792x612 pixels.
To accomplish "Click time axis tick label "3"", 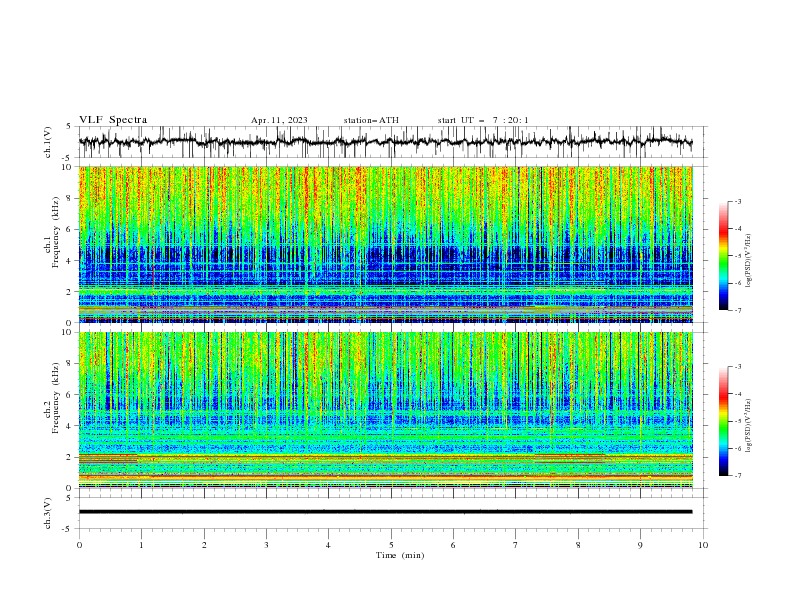I will point(266,545).
